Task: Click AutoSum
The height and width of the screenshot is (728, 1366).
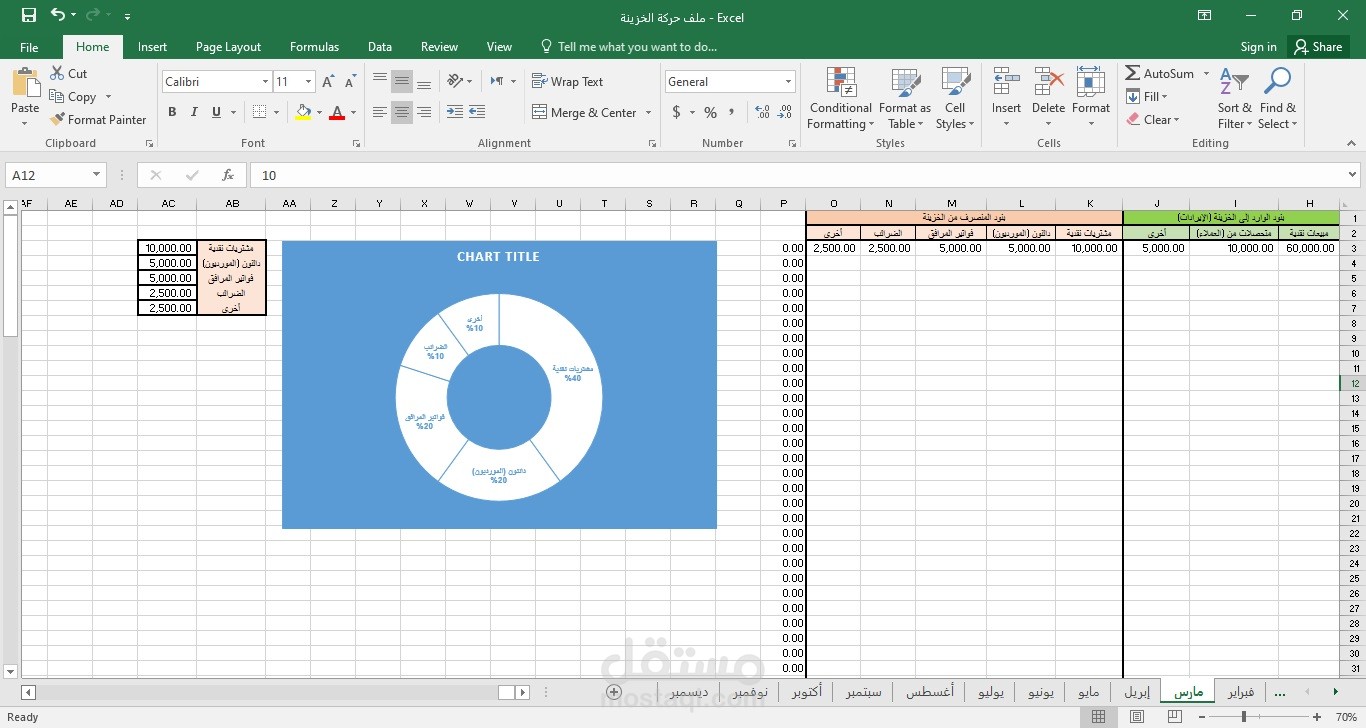Action: click(x=1160, y=73)
